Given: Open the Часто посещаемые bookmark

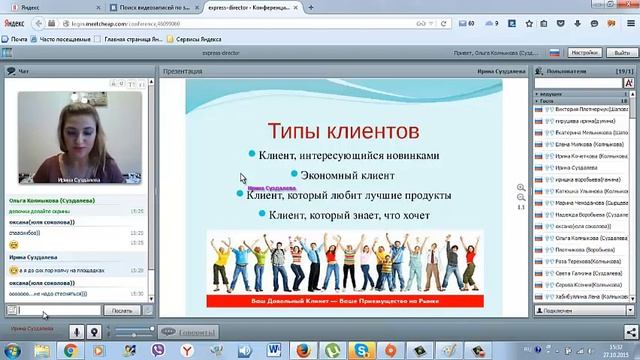Looking at the screenshot, I should click(x=61, y=39).
